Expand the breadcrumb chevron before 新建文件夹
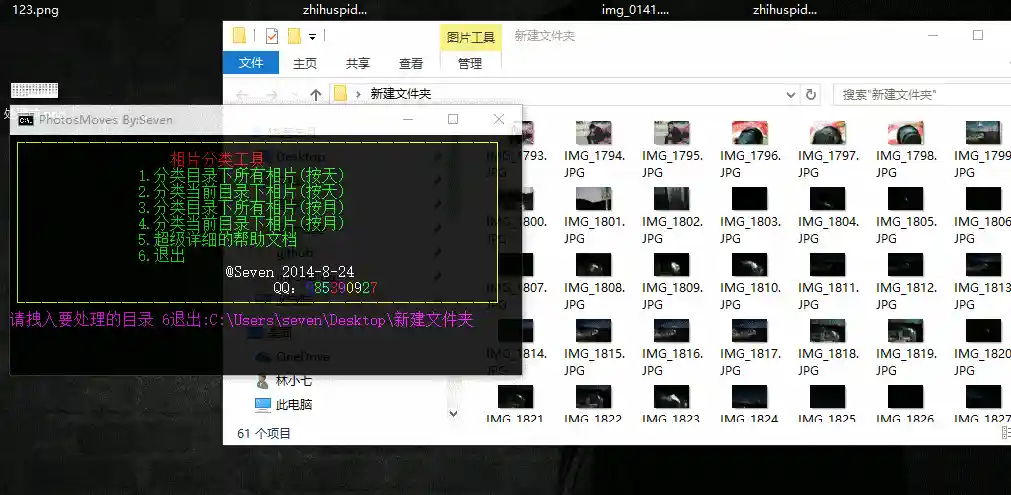 358,94
